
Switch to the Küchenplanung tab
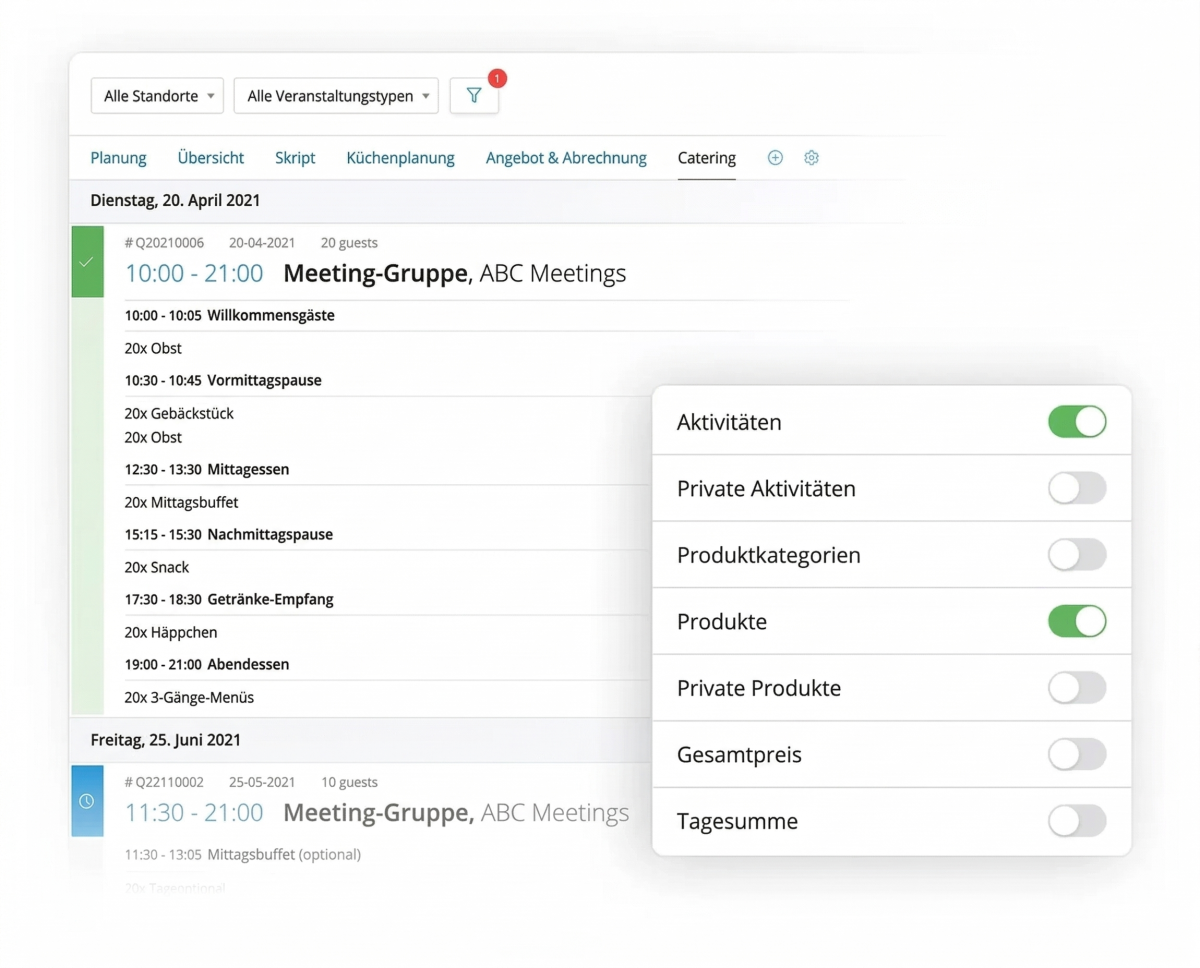click(400, 158)
